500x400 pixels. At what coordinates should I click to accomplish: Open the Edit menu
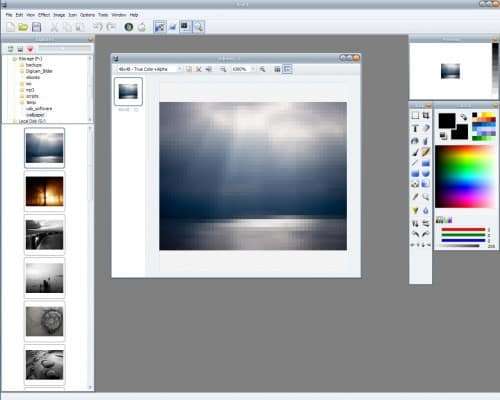tap(19, 15)
